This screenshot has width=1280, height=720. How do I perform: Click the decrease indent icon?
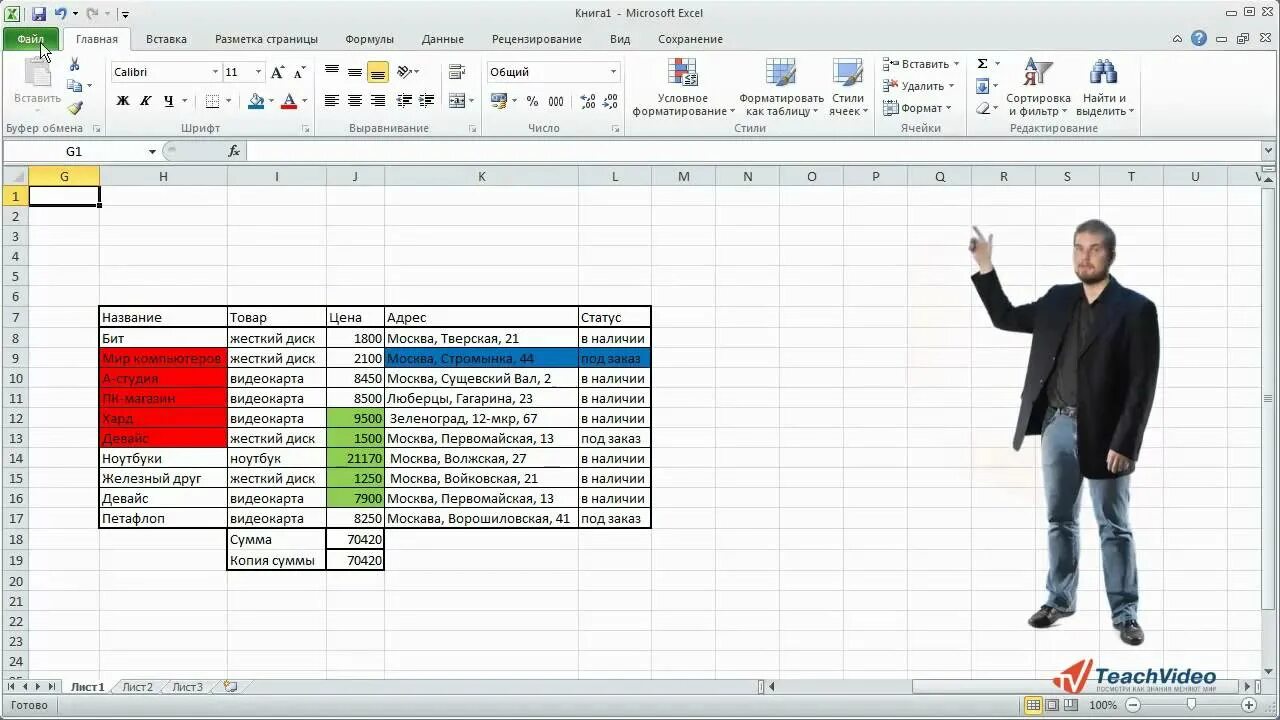[x=404, y=101]
